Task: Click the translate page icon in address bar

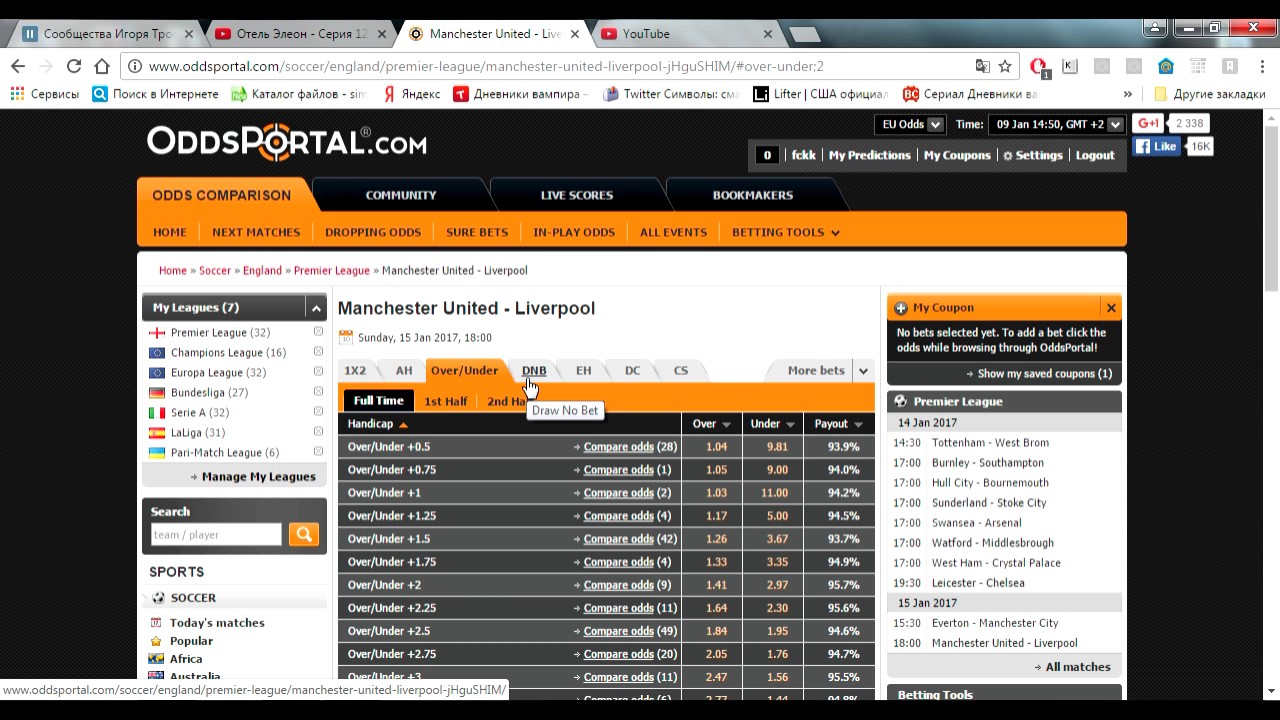Action: coord(983,66)
